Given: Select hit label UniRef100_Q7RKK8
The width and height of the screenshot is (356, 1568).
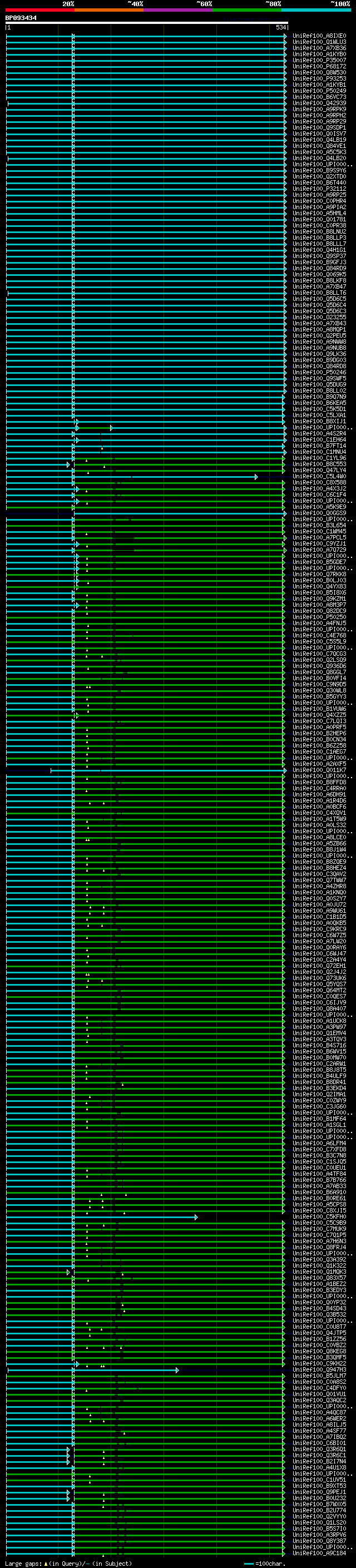Looking at the screenshot, I should pos(319,574).
